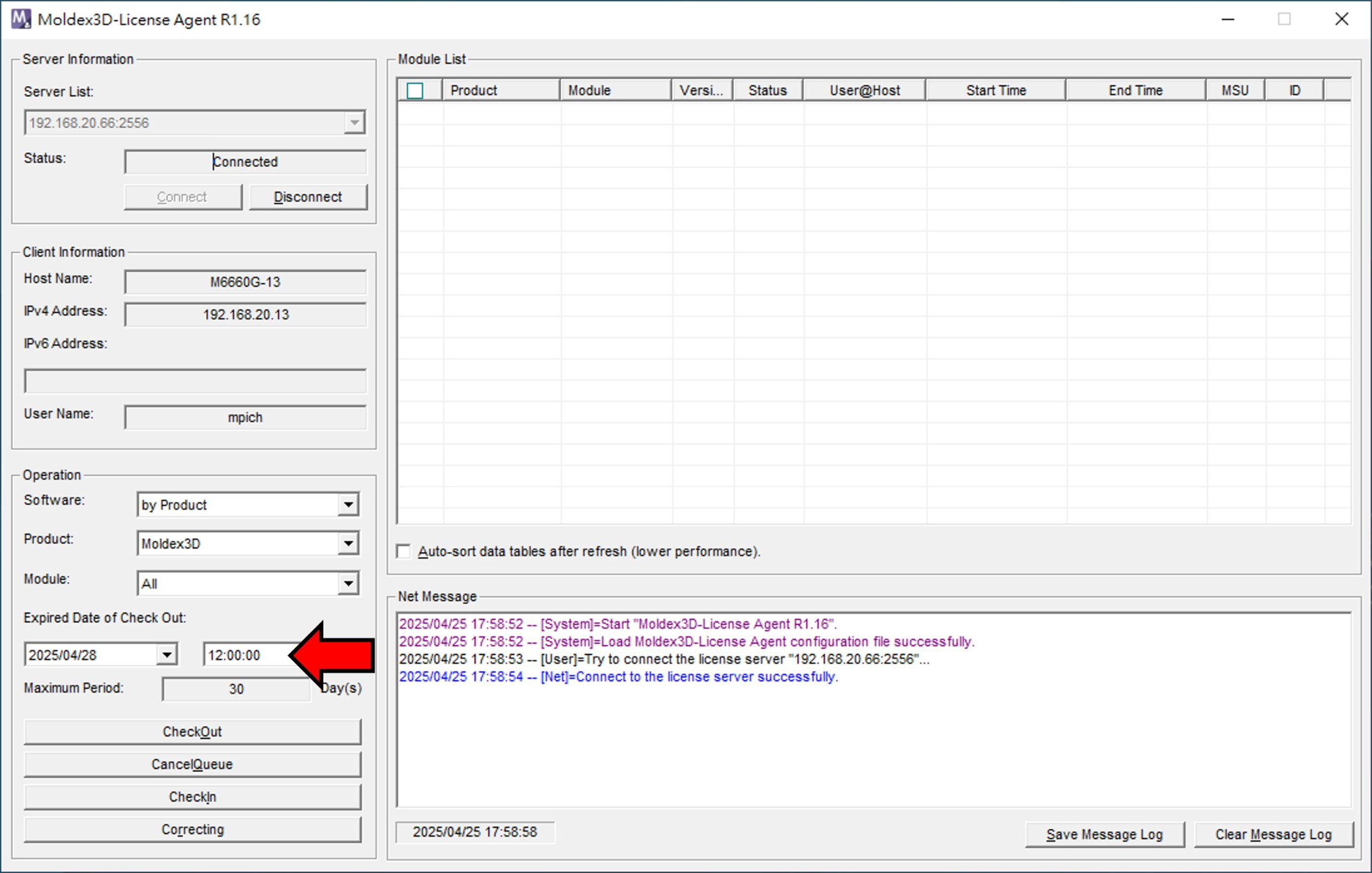Click the Status column header
This screenshot has width=1372, height=873.
click(768, 90)
